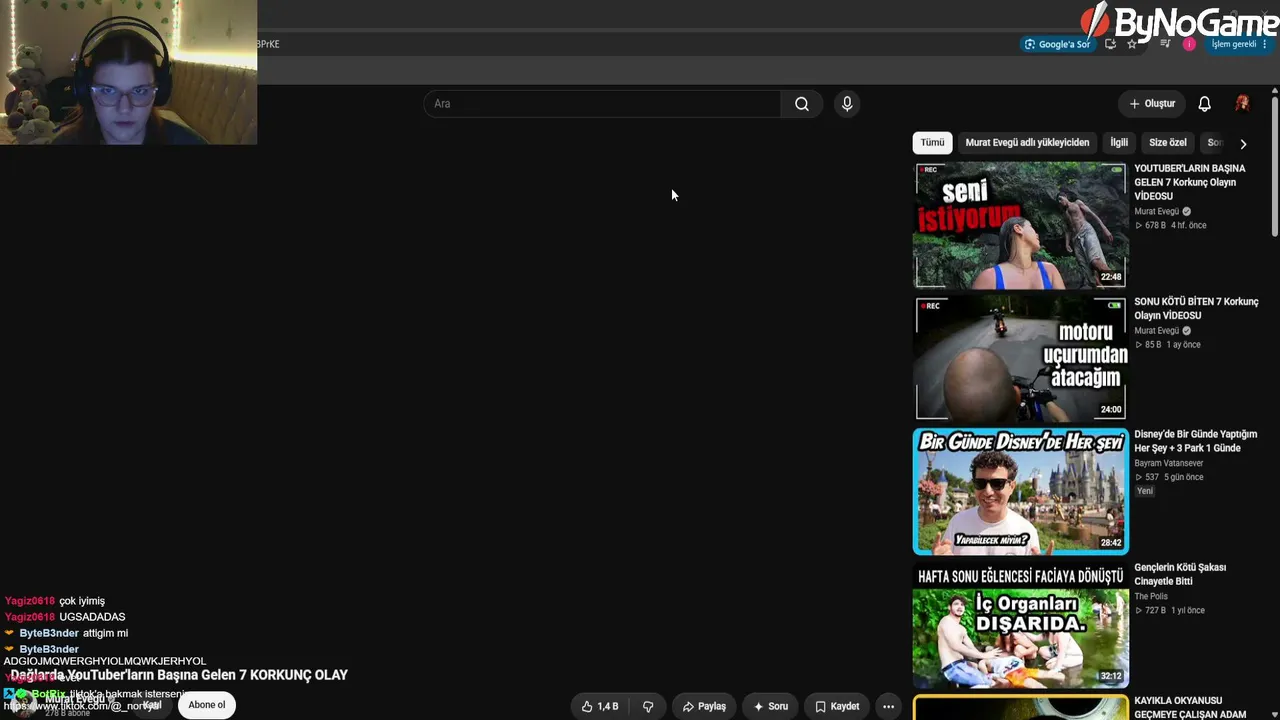1280x720 pixels.
Task: Open the Oluştur create menu
Action: click(1152, 104)
